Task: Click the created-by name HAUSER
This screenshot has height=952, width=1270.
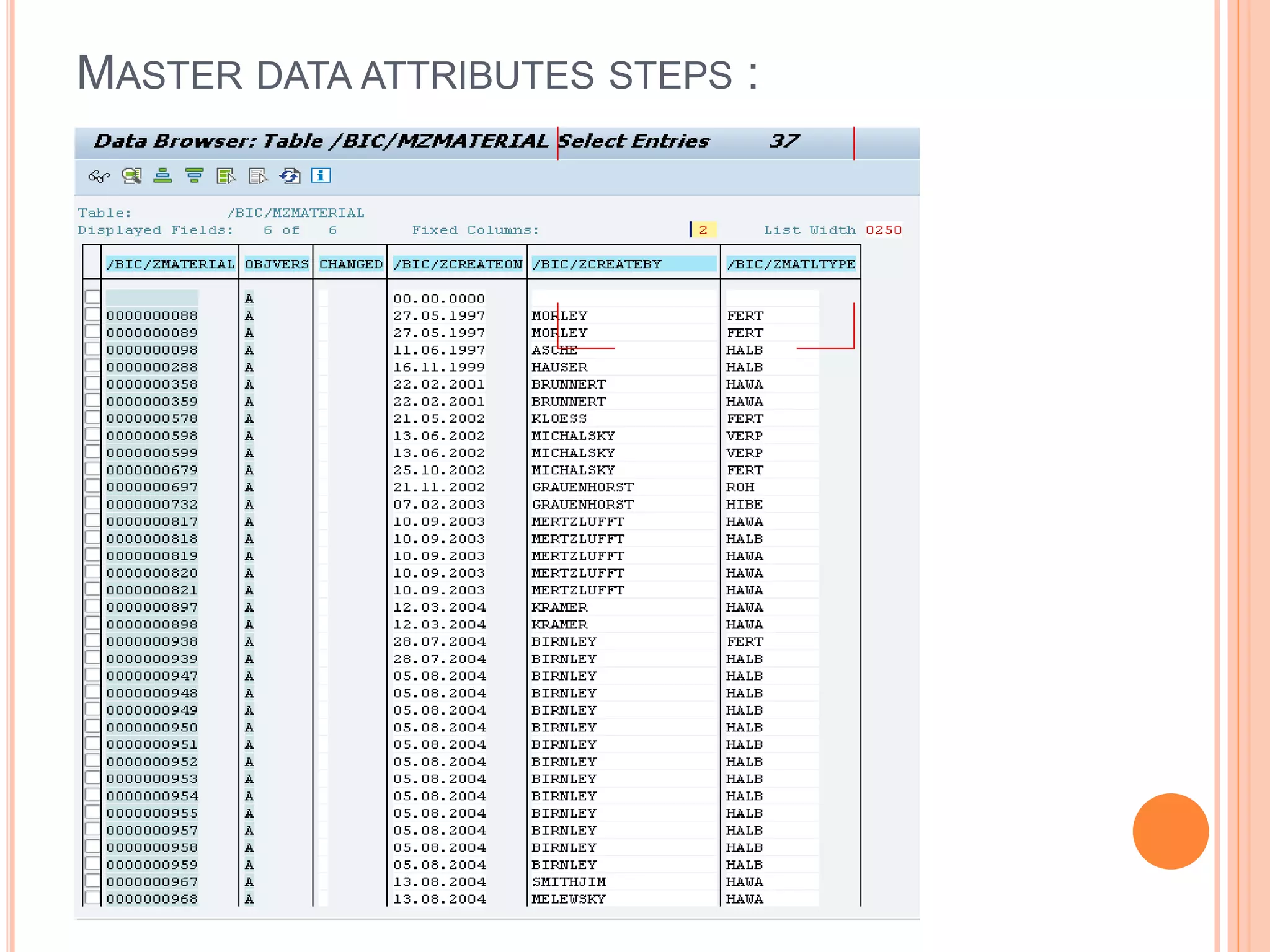Action: 559,368
